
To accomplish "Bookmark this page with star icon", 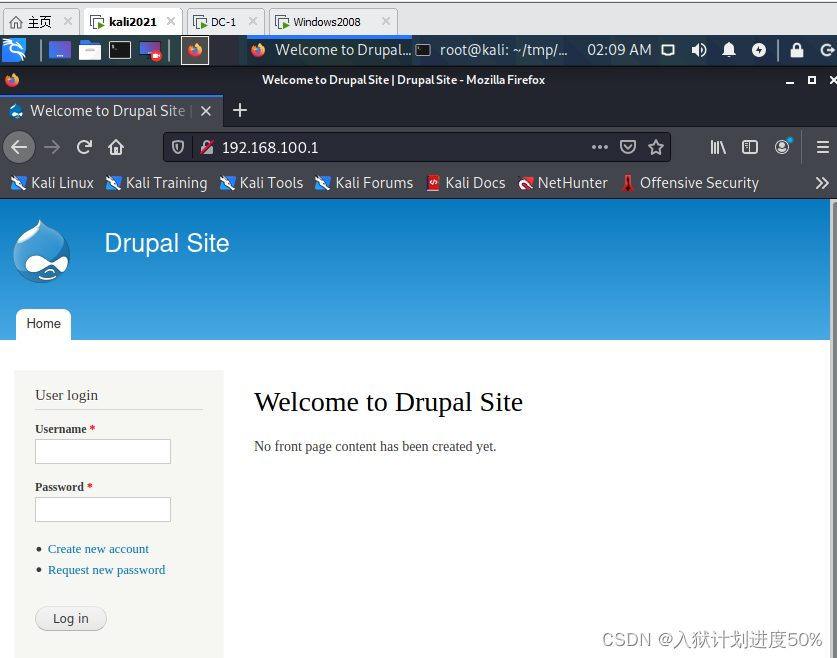I will (x=656, y=147).
